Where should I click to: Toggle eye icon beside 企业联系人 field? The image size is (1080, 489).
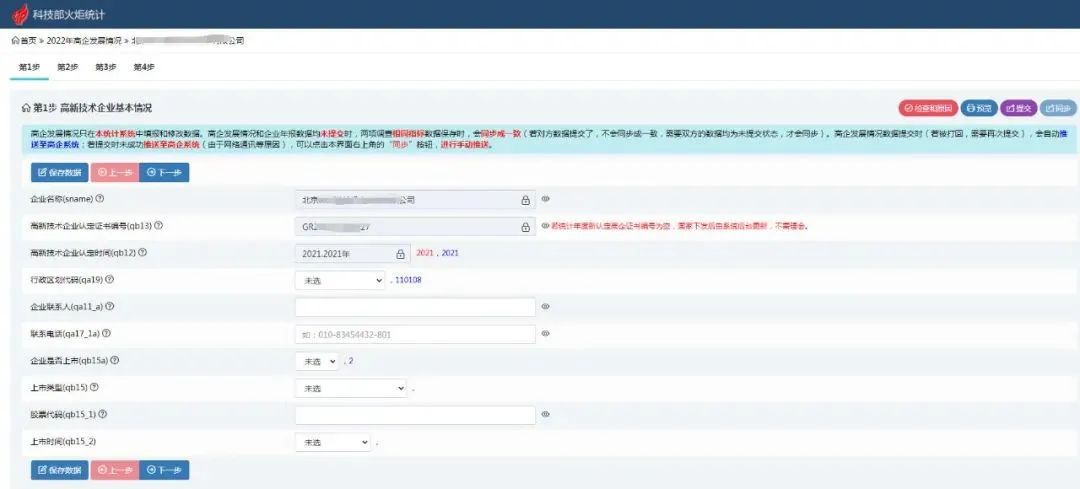click(546, 307)
